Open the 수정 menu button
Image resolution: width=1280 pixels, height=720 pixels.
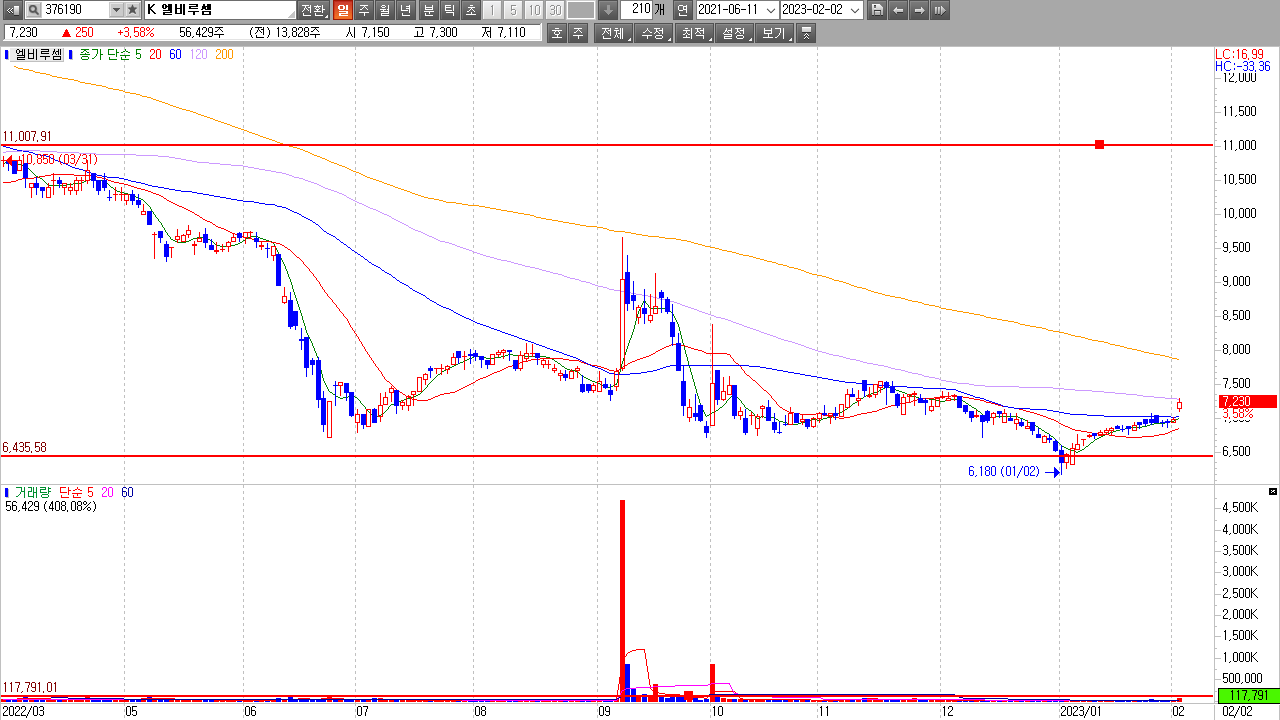[x=654, y=33]
